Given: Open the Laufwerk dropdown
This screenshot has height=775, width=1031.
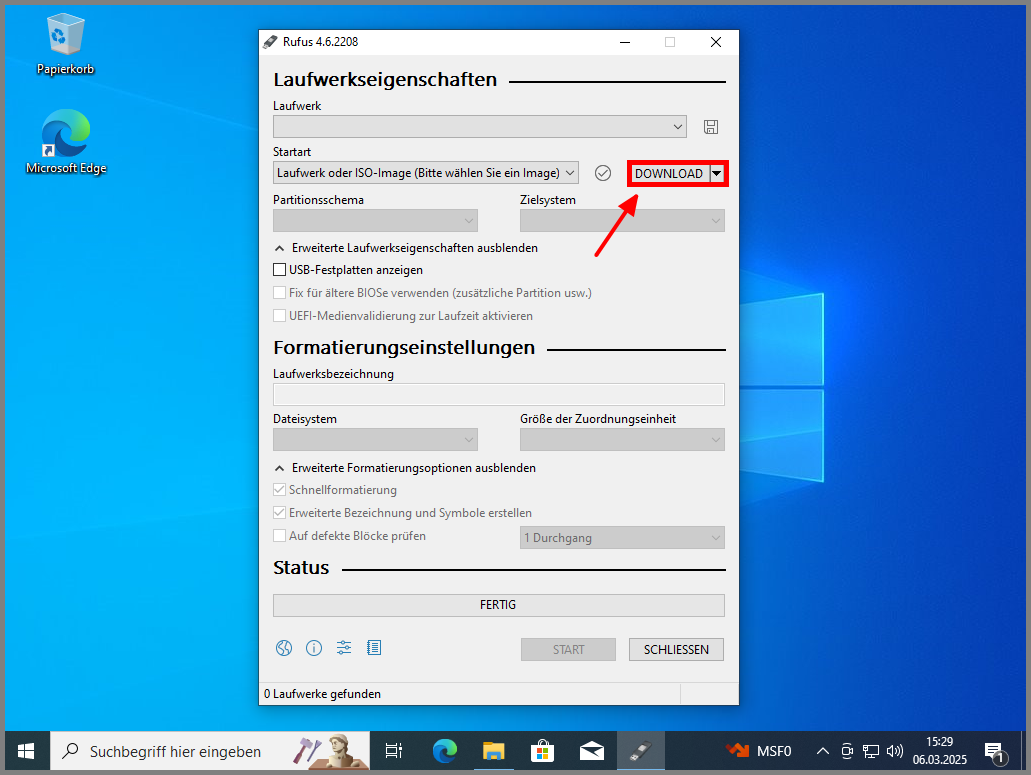Looking at the screenshot, I should [x=480, y=126].
